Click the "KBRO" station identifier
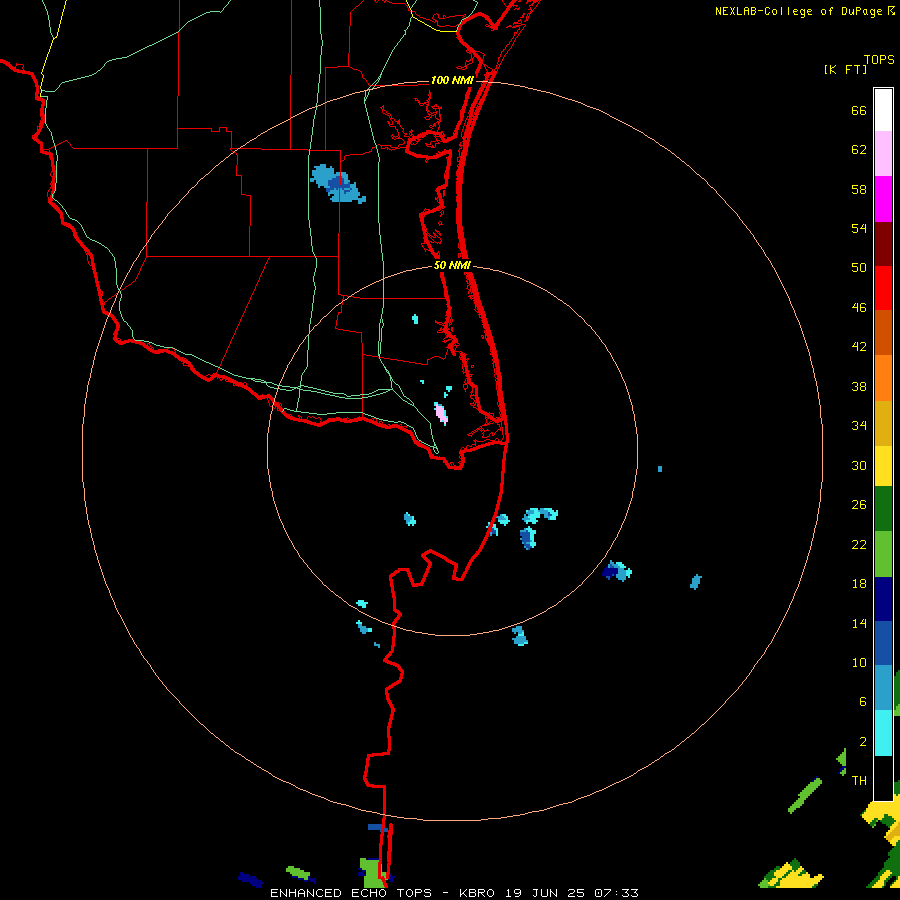 coord(478,893)
